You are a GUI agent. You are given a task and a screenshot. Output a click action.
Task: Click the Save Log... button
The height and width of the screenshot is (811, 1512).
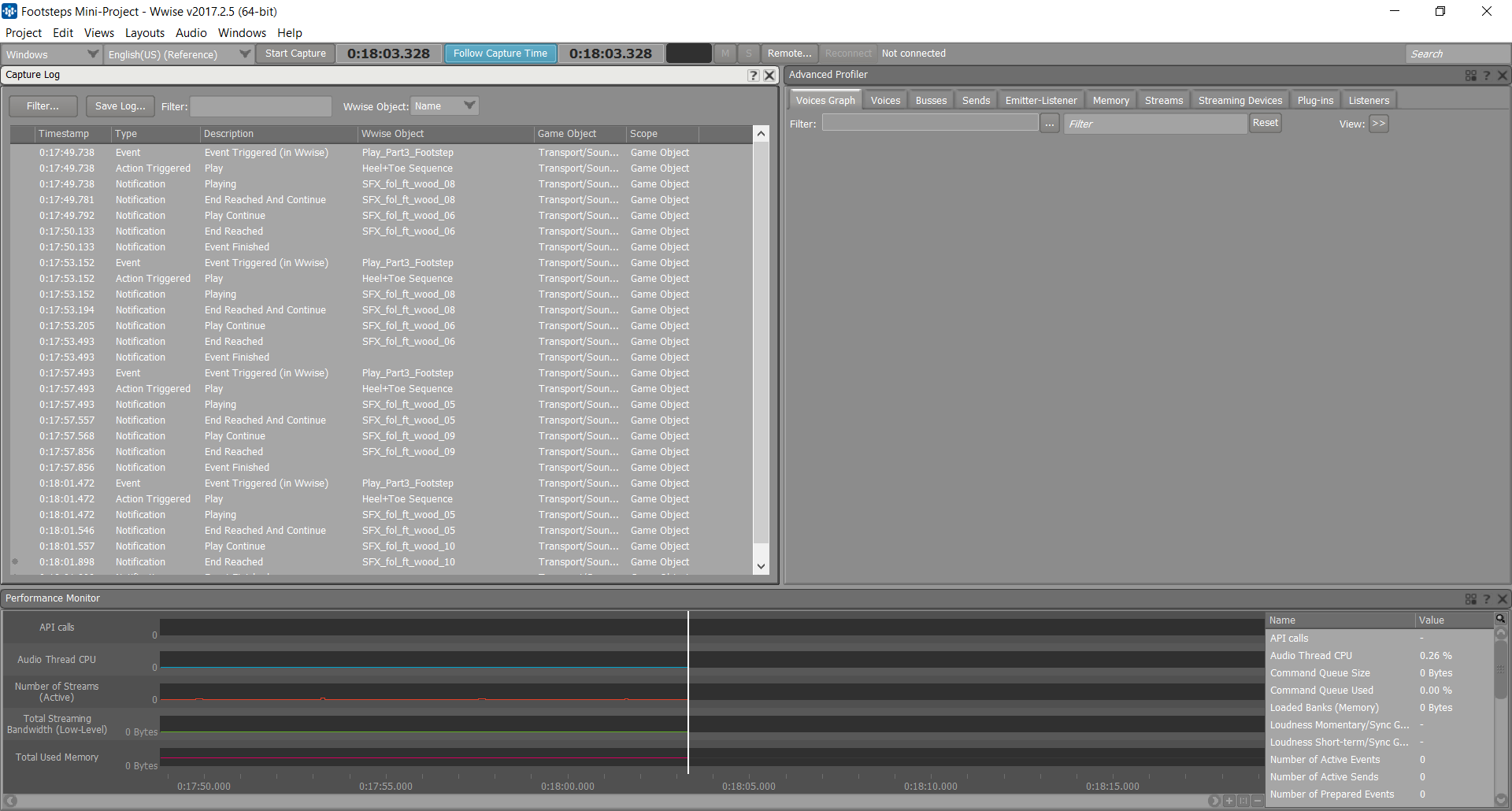coord(120,106)
